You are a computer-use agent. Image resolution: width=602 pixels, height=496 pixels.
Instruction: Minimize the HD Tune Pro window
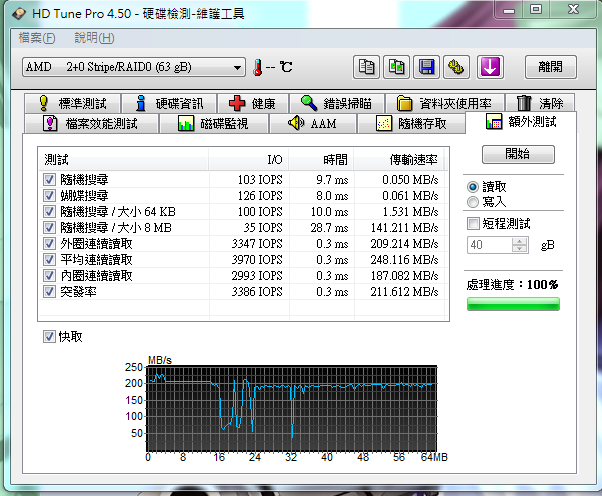point(509,10)
